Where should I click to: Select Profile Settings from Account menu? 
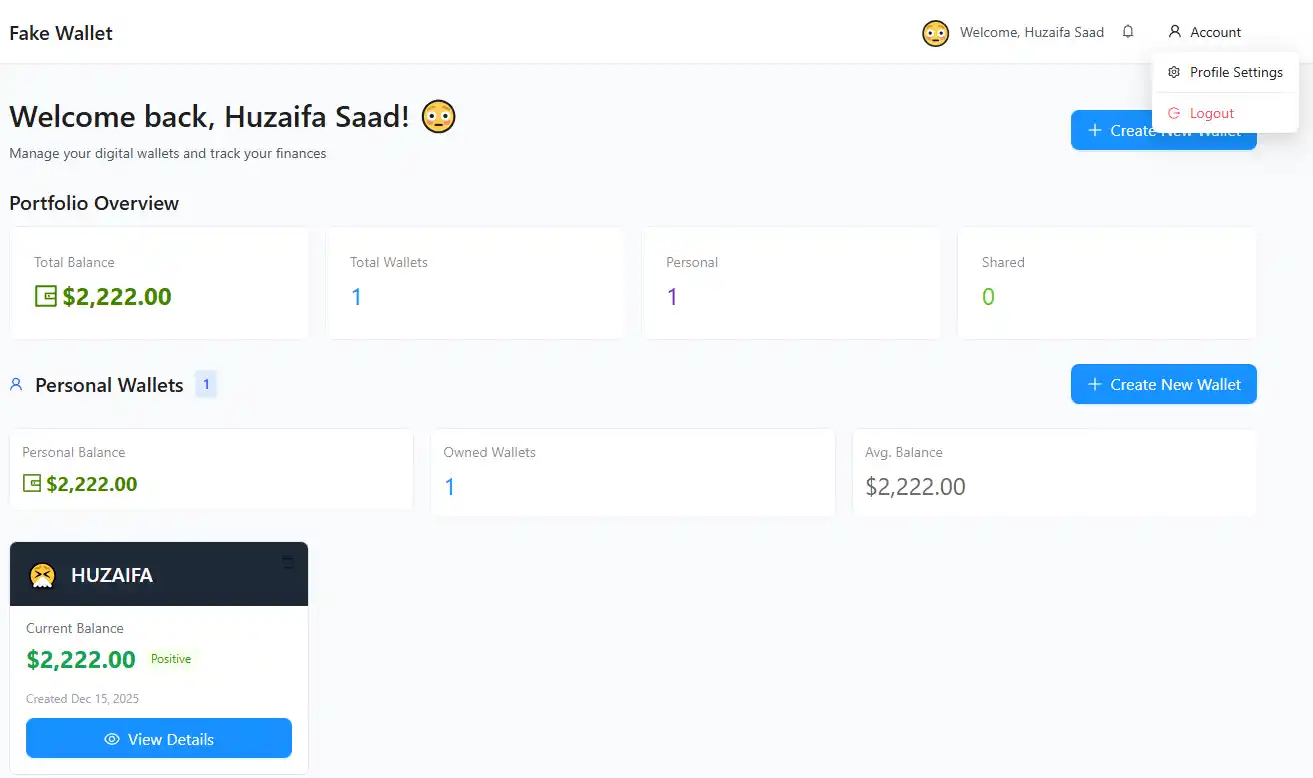(x=1225, y=72)
